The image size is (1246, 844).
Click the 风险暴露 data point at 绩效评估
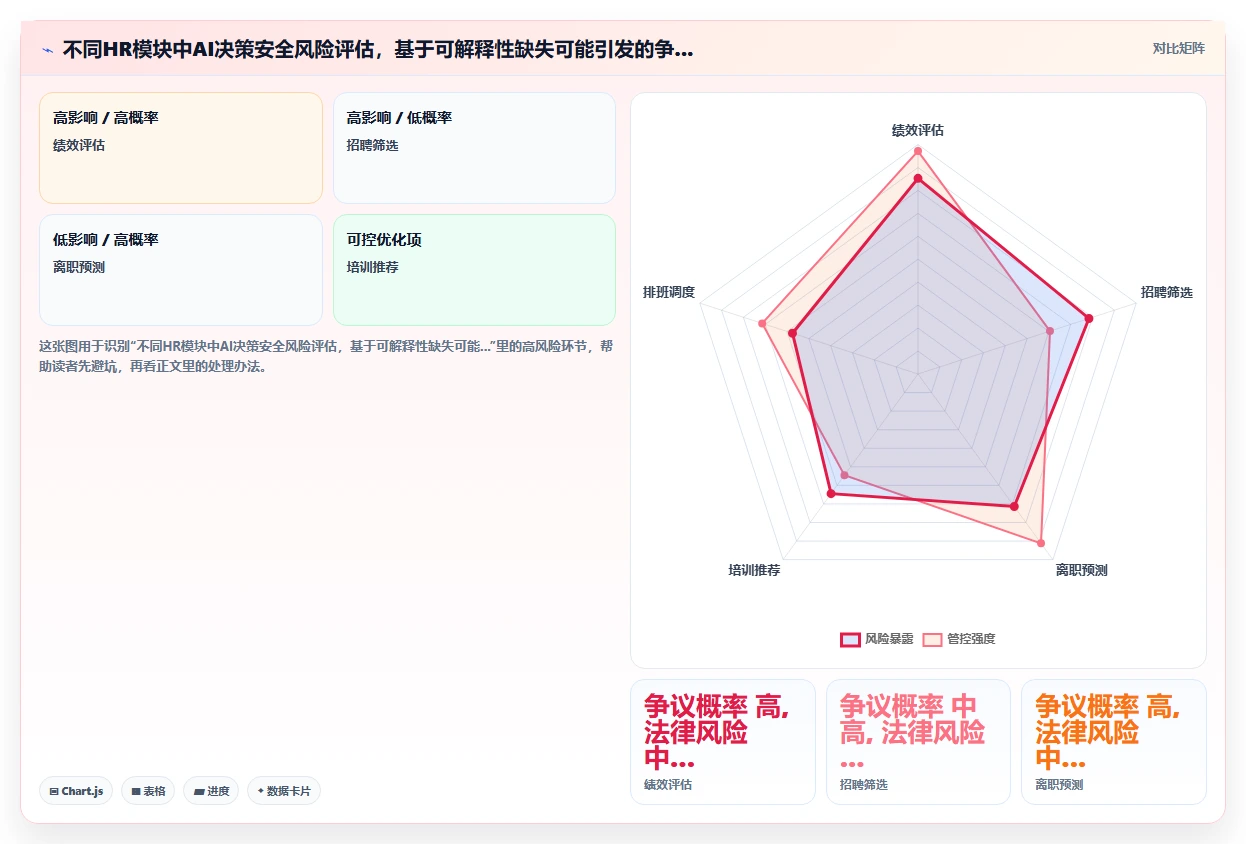918,178
